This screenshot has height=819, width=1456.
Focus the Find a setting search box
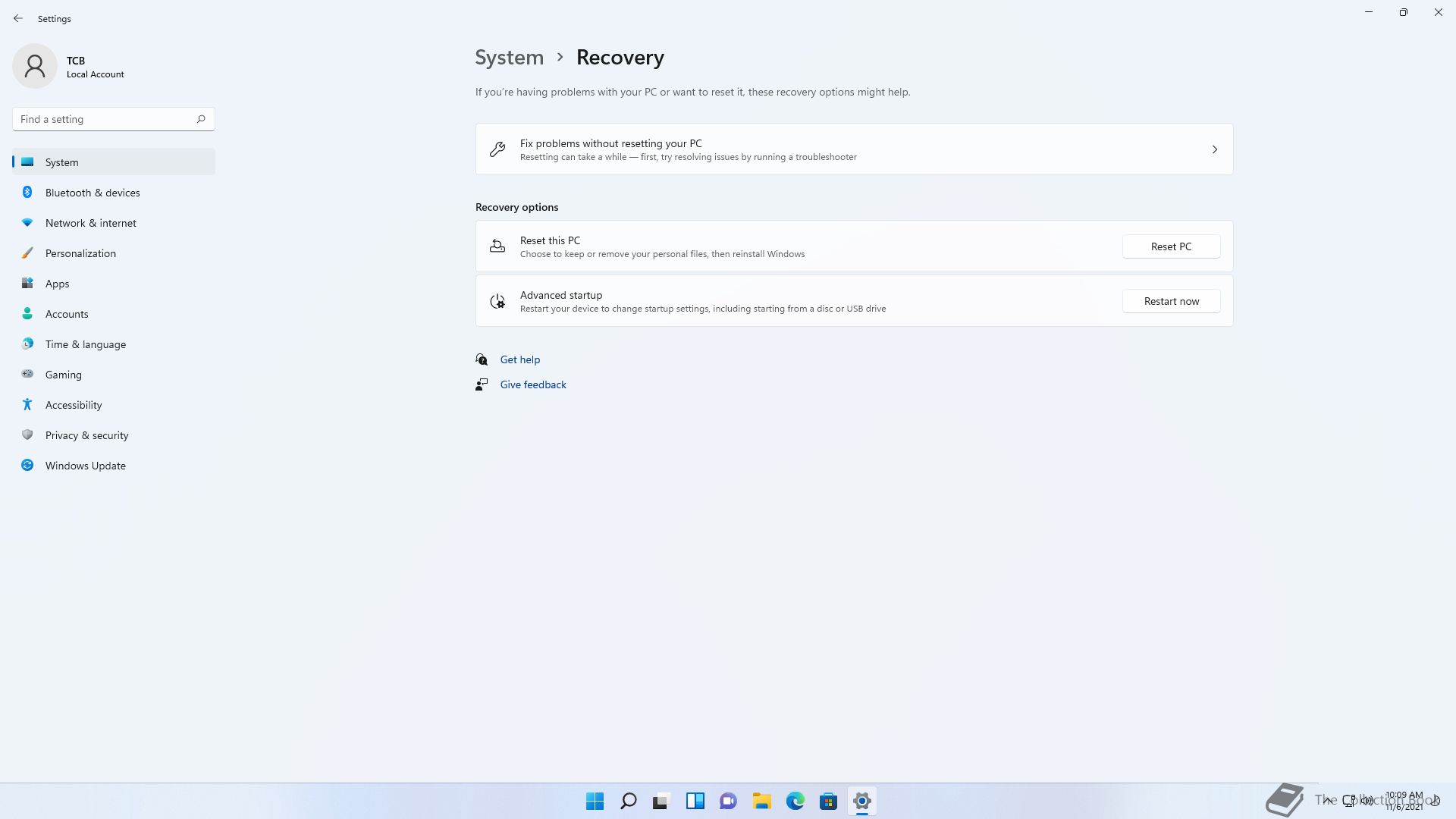click(x=114, y=119)
